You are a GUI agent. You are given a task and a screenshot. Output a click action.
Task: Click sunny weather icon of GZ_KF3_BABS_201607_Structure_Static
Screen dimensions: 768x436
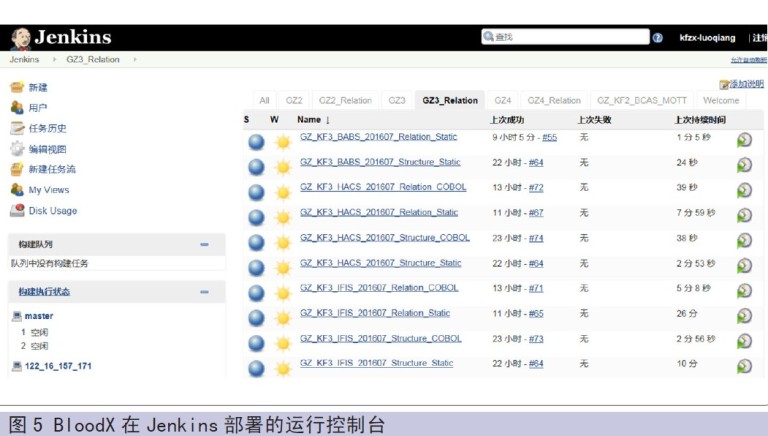(283, 168)
